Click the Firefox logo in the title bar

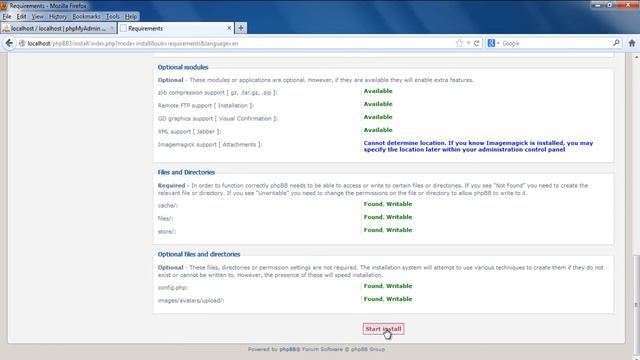(x=4, y=6)
